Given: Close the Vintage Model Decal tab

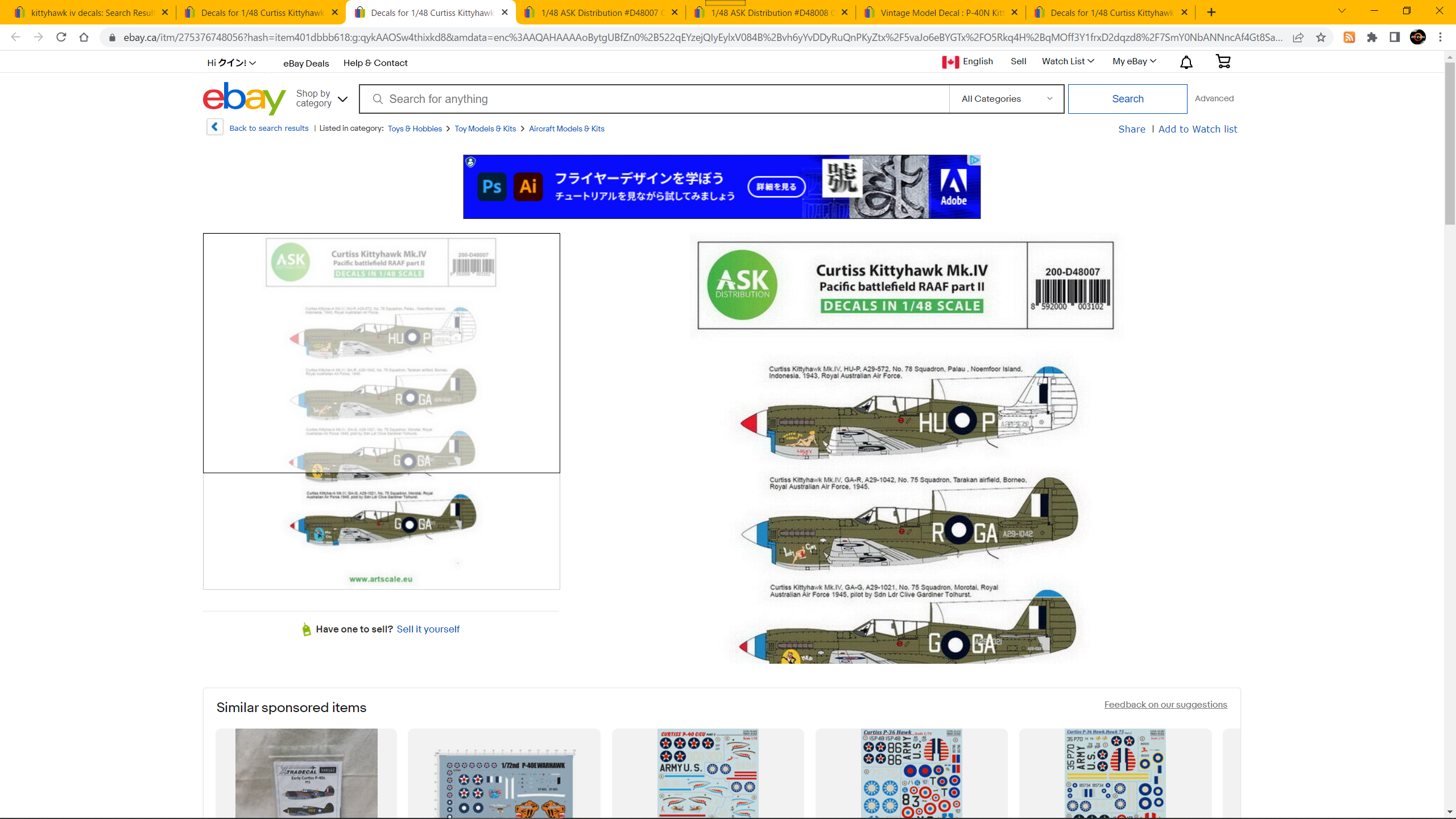Looking at the screenshot, I should pyautogui.click(x=1015, y=12).
